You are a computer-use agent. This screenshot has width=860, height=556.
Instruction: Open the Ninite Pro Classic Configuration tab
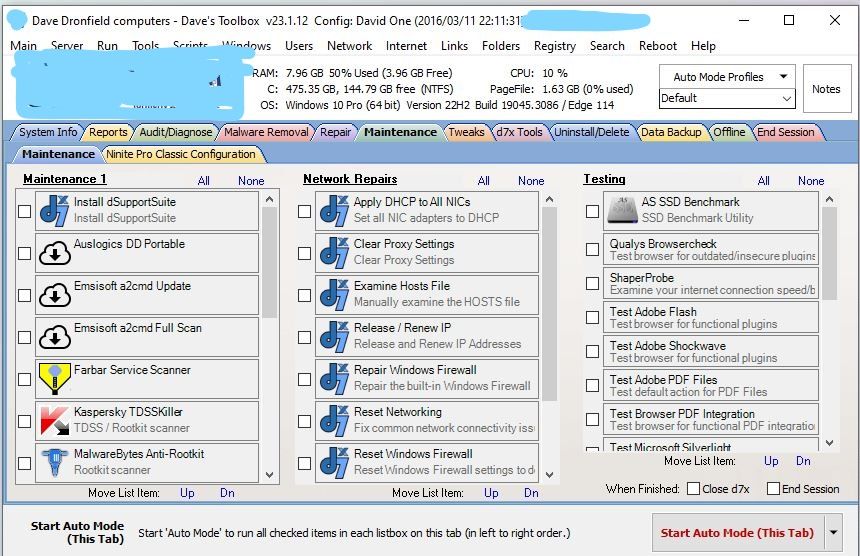181,154
